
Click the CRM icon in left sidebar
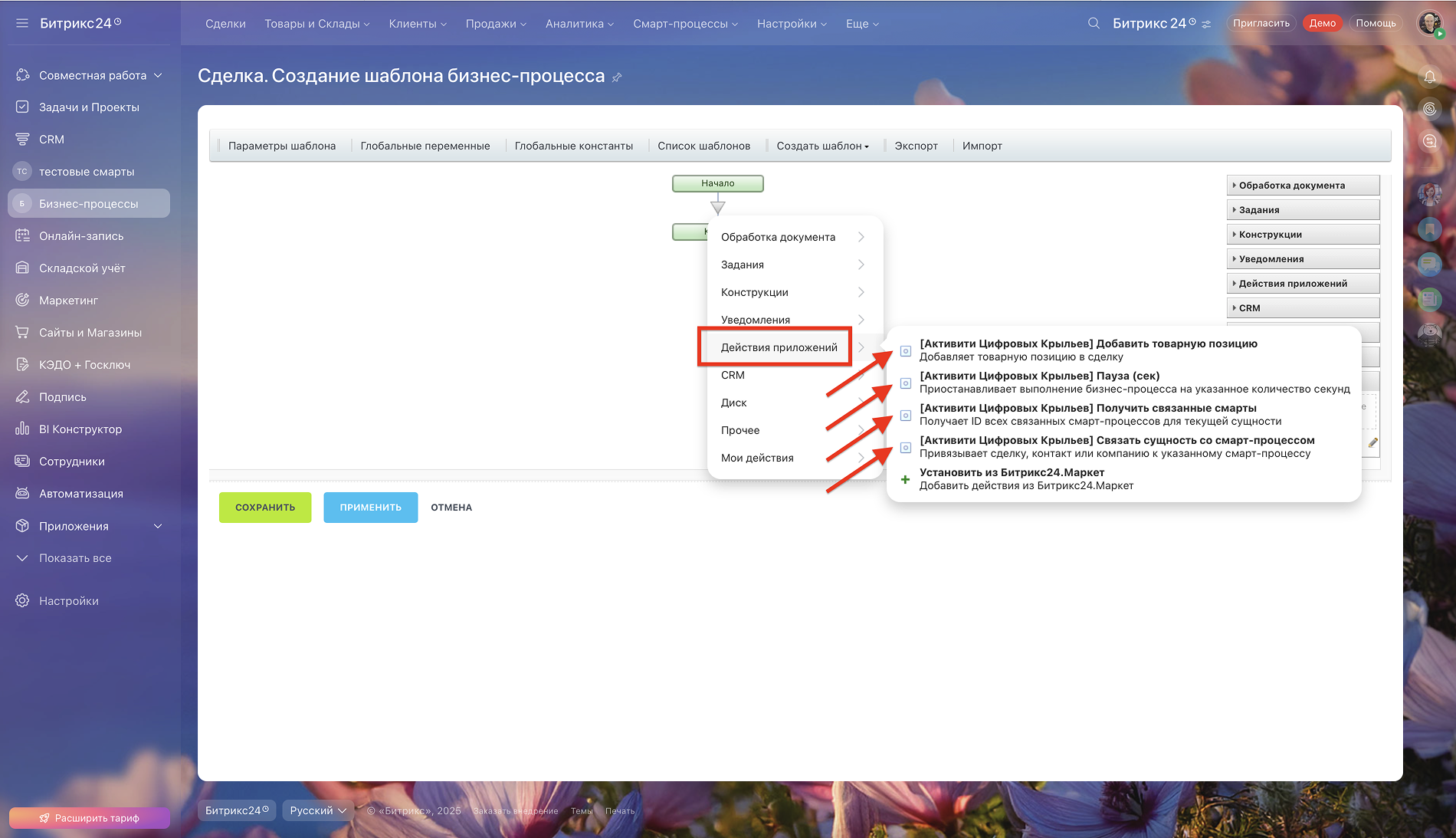(x=22, y=140)
